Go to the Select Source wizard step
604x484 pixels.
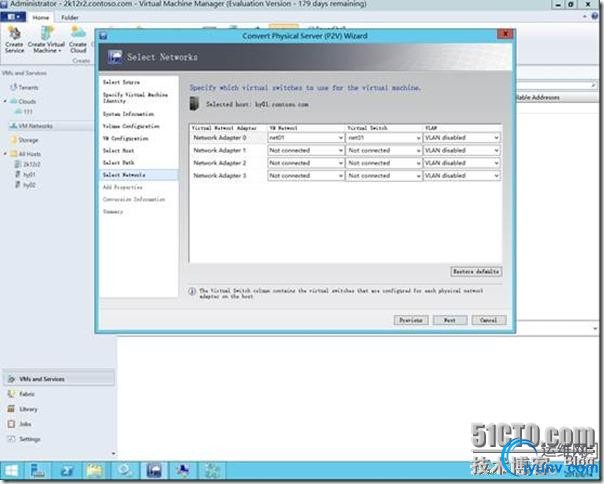(x=121, y=82)
